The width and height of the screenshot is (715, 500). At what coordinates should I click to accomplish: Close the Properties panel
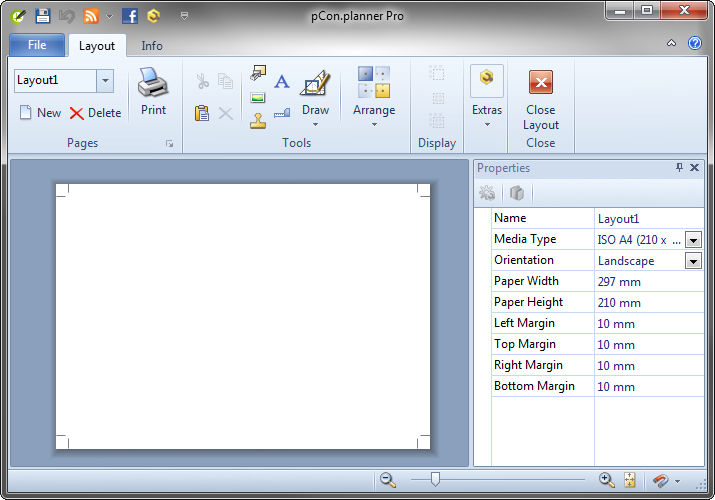(694, 168)
